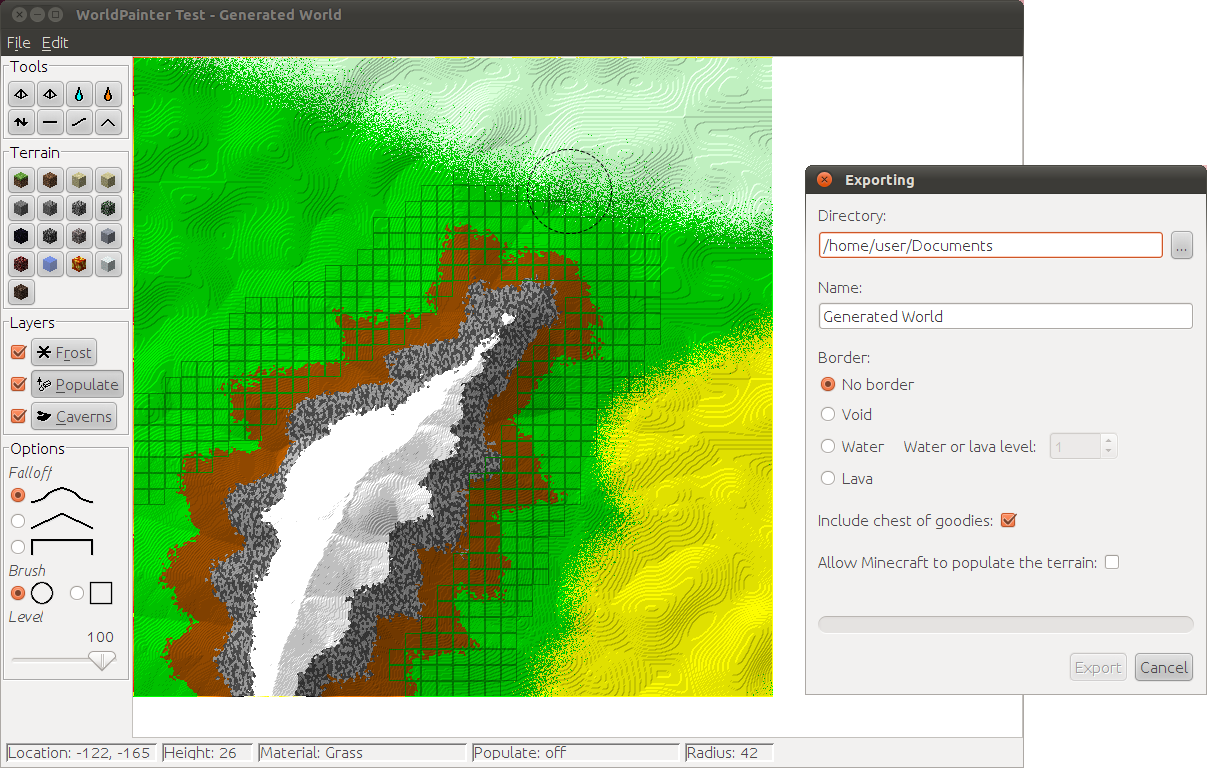The image size is (1207, 768).
Task: Select the Void border option
Action: pos(828,414)
